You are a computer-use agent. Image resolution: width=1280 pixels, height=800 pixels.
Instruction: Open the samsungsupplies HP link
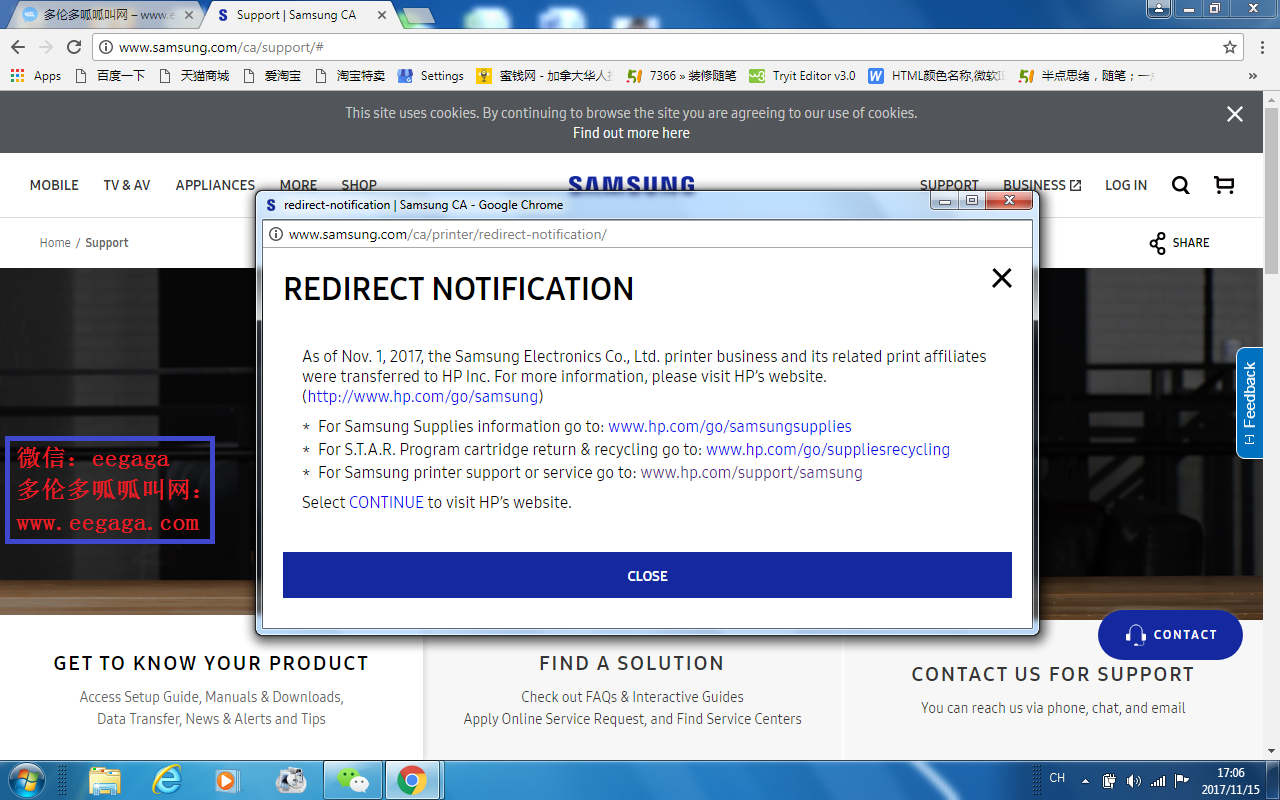coord(730,426)
